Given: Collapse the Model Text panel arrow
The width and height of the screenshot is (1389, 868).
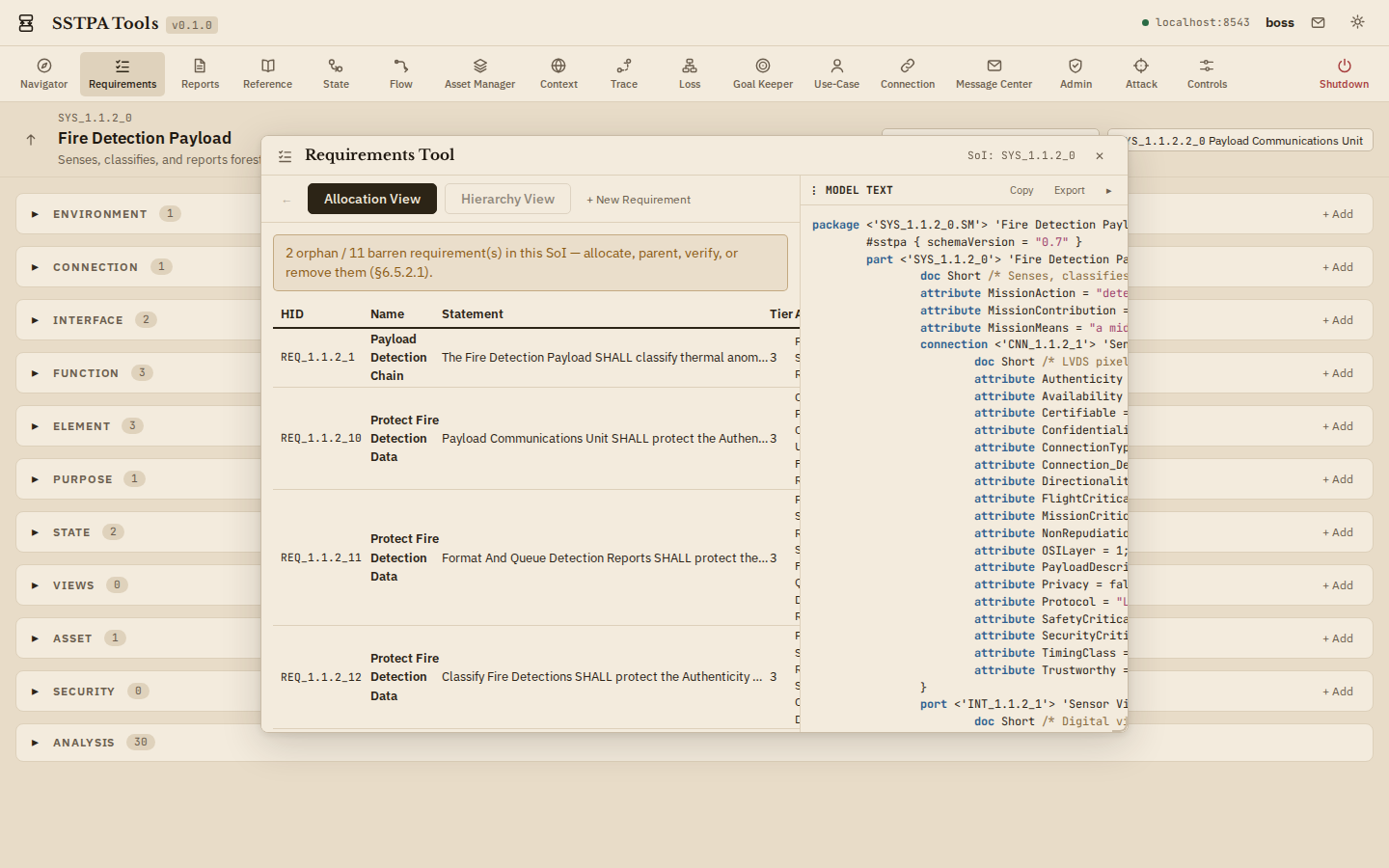Looking at the screenshot, I should 1108,190.
